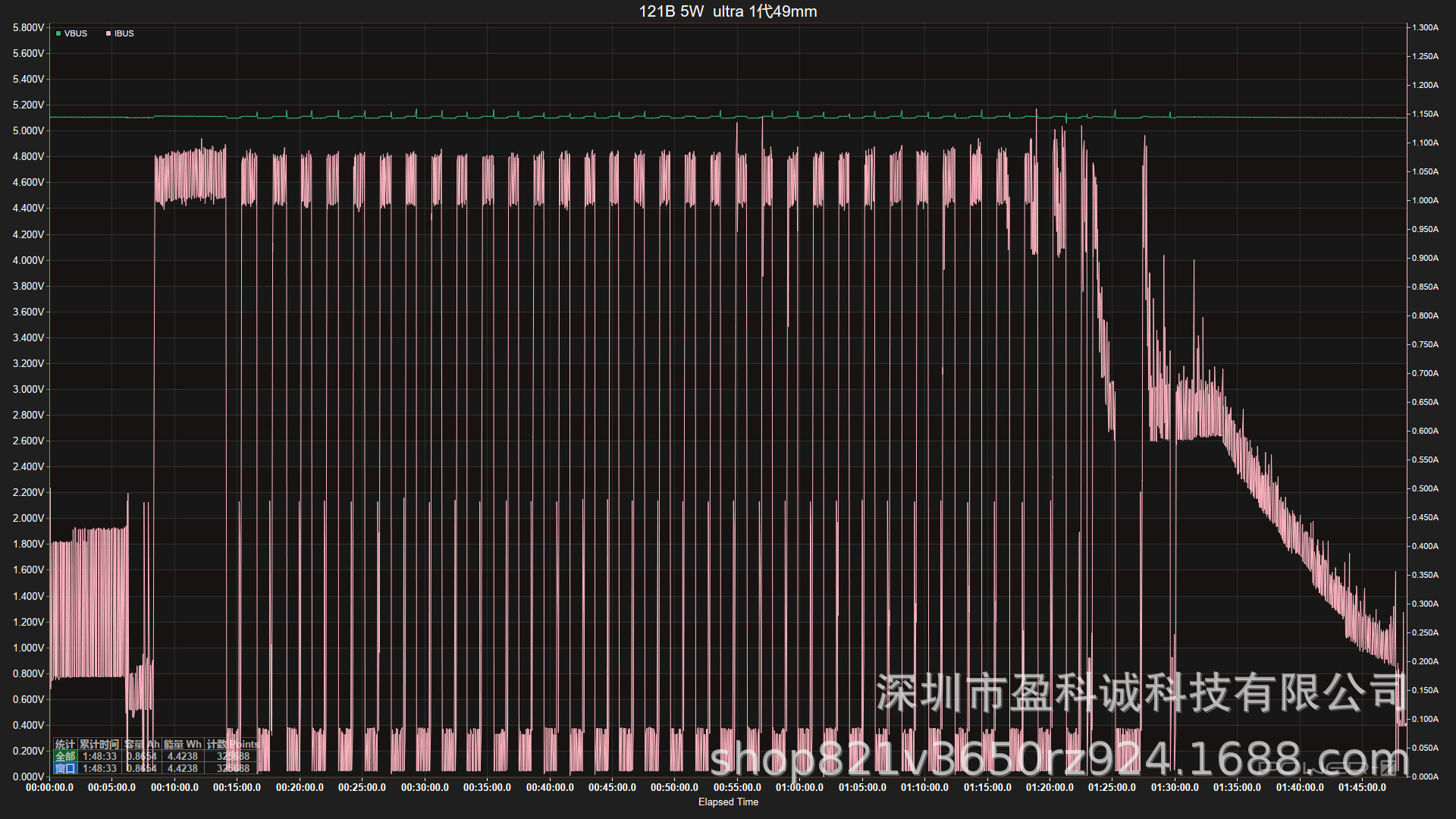Click the 累计时间 column header
Viewport: 1456px width, 819px height.
click(99, 744)
